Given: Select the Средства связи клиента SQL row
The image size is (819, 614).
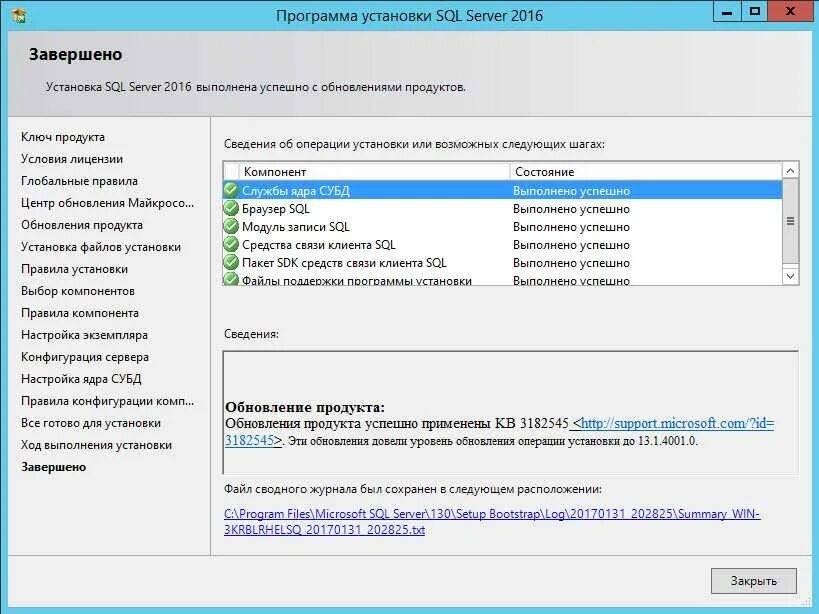Looking at the screenshot, I should click(x=502, y=245).
